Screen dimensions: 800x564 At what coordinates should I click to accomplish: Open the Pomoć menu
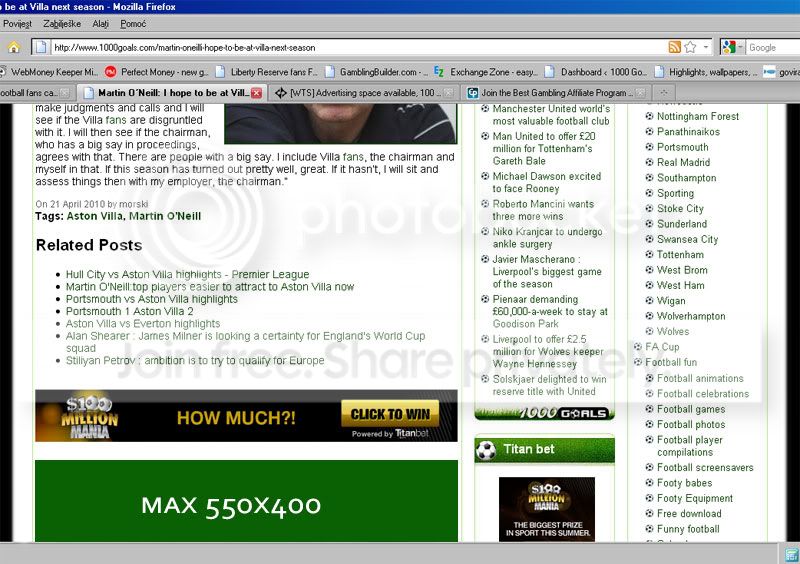tap(133, 24)
